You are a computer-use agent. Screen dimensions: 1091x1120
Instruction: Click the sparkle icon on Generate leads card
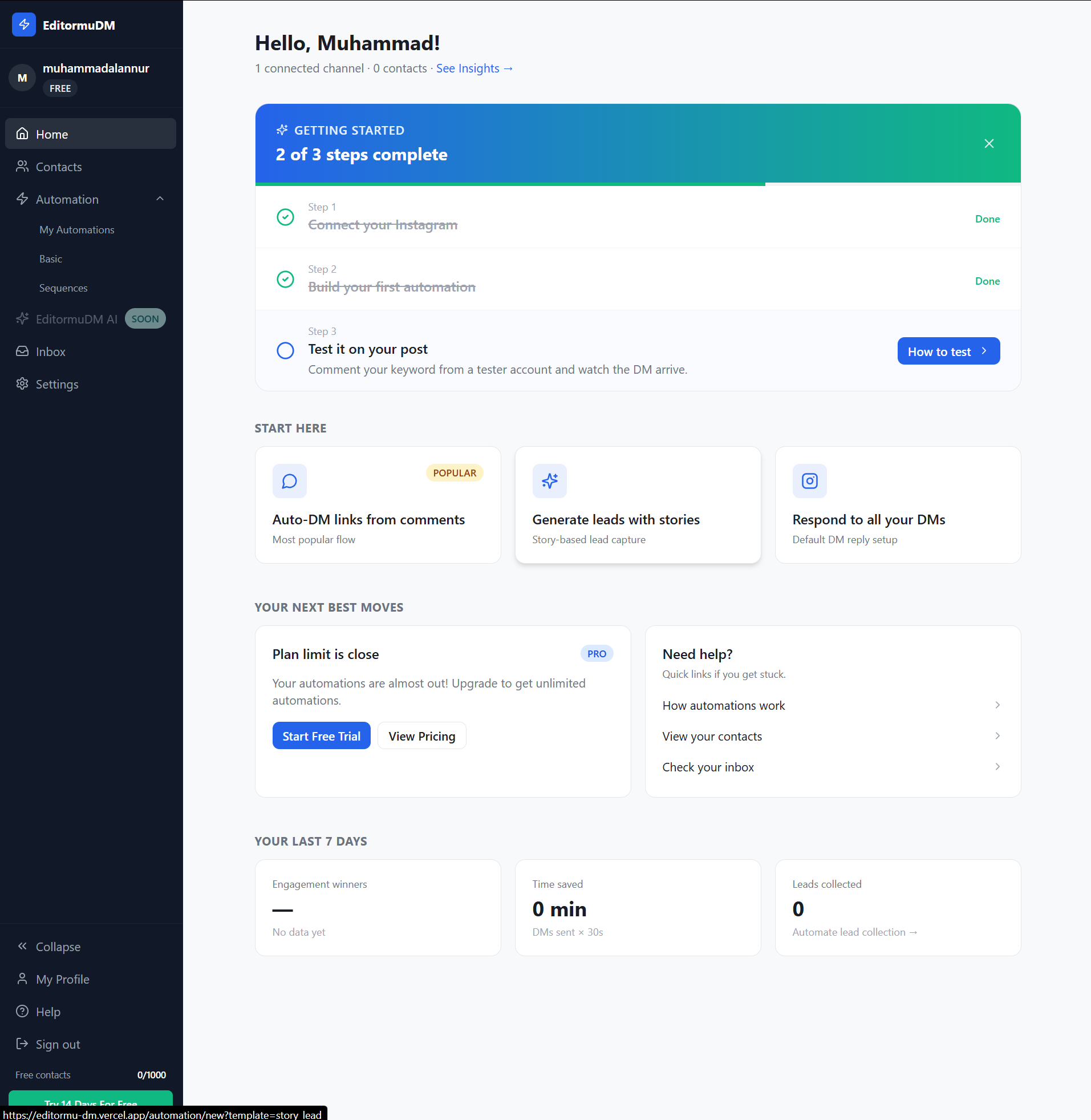tap(550, 481)
